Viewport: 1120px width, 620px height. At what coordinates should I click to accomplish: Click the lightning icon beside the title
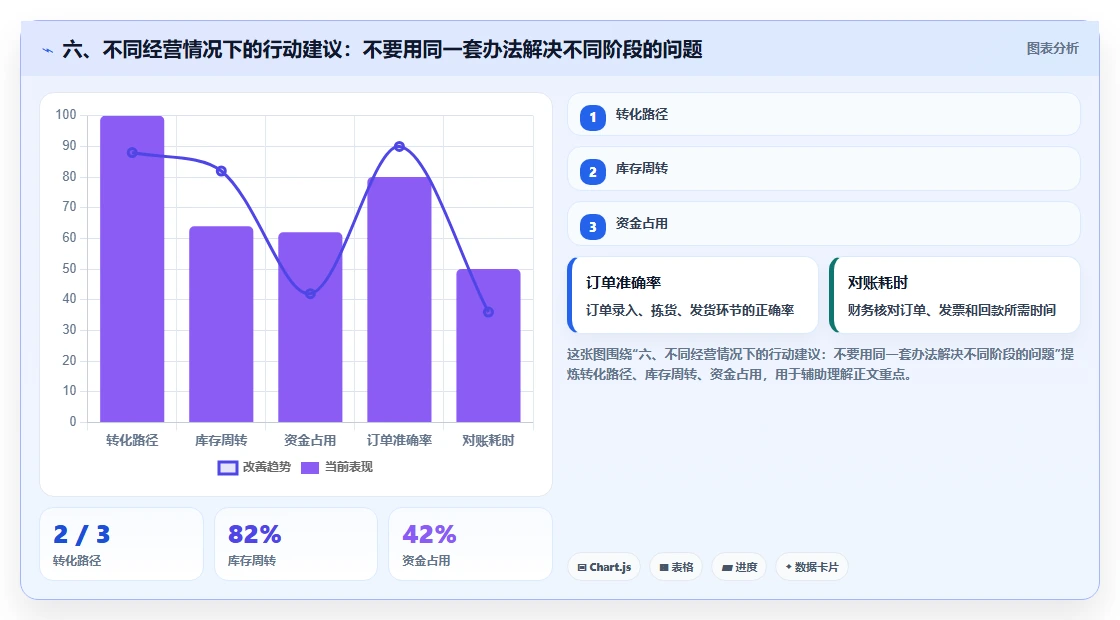(48, 50)
